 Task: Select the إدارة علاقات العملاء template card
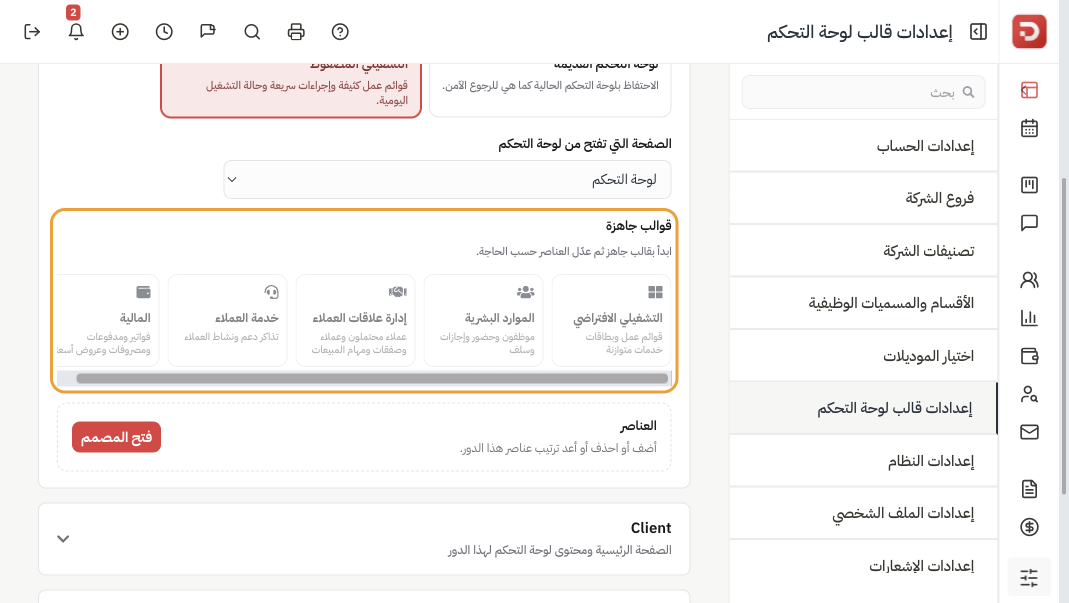pos(355,321)
